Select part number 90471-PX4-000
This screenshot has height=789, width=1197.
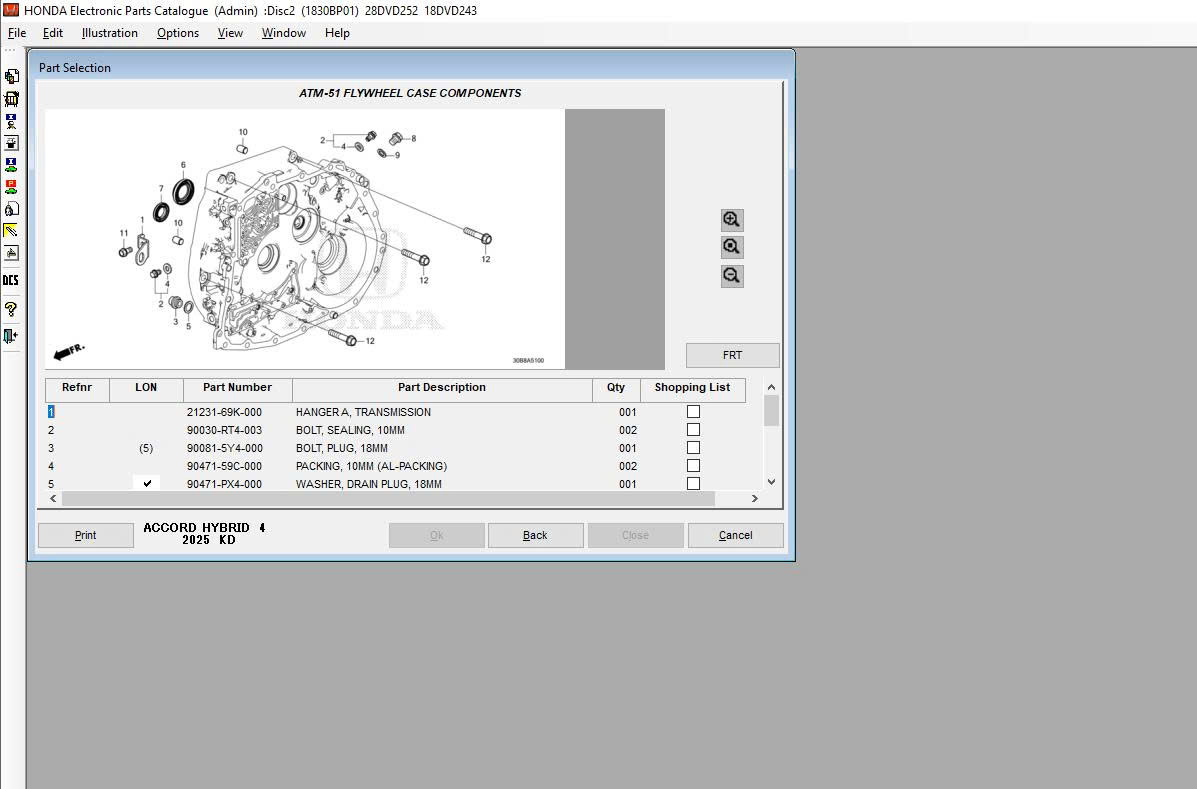pos(224,484)
